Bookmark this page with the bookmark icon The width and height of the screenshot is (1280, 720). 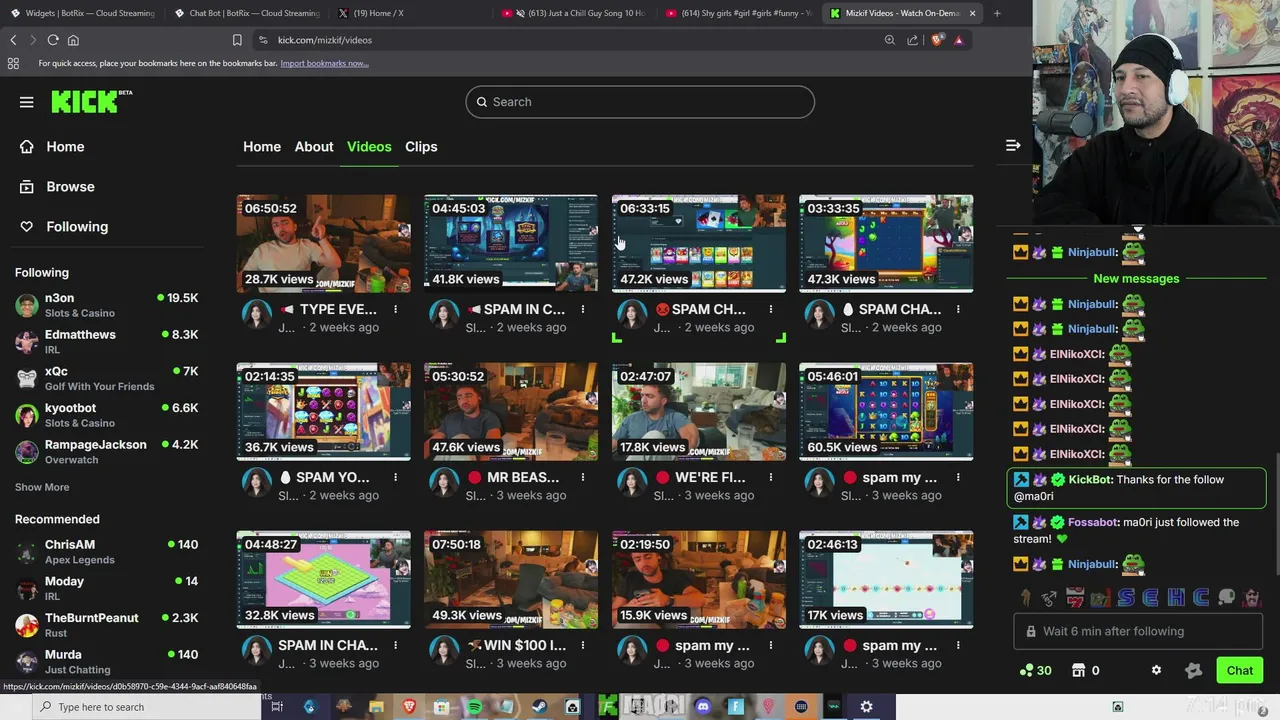coord(237,40)
